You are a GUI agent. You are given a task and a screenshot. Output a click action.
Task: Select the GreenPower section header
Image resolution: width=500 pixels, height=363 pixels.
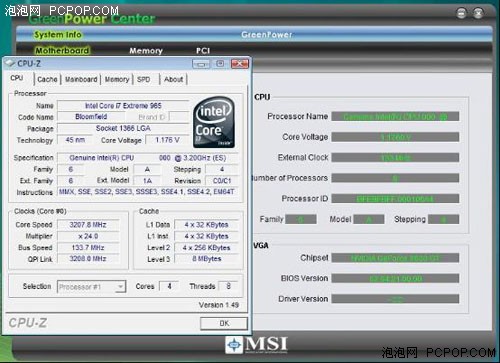pos(267,35)
